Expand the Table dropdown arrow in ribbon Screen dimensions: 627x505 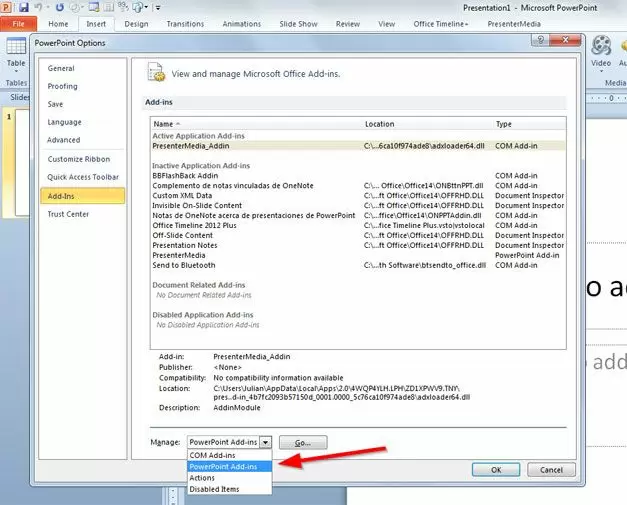pos(16,71)
